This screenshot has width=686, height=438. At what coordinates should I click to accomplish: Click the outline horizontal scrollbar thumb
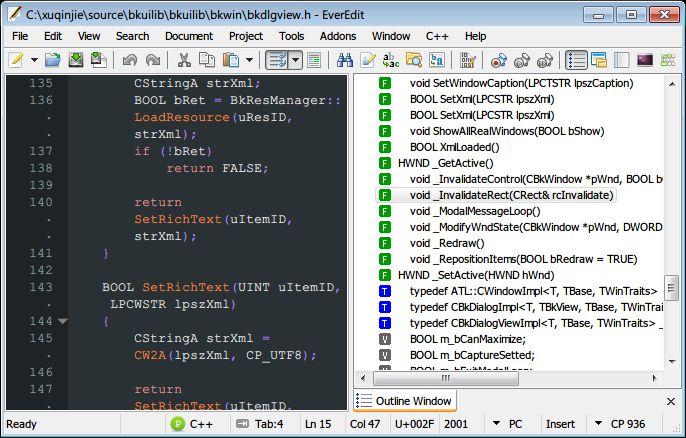click(445, 378)
